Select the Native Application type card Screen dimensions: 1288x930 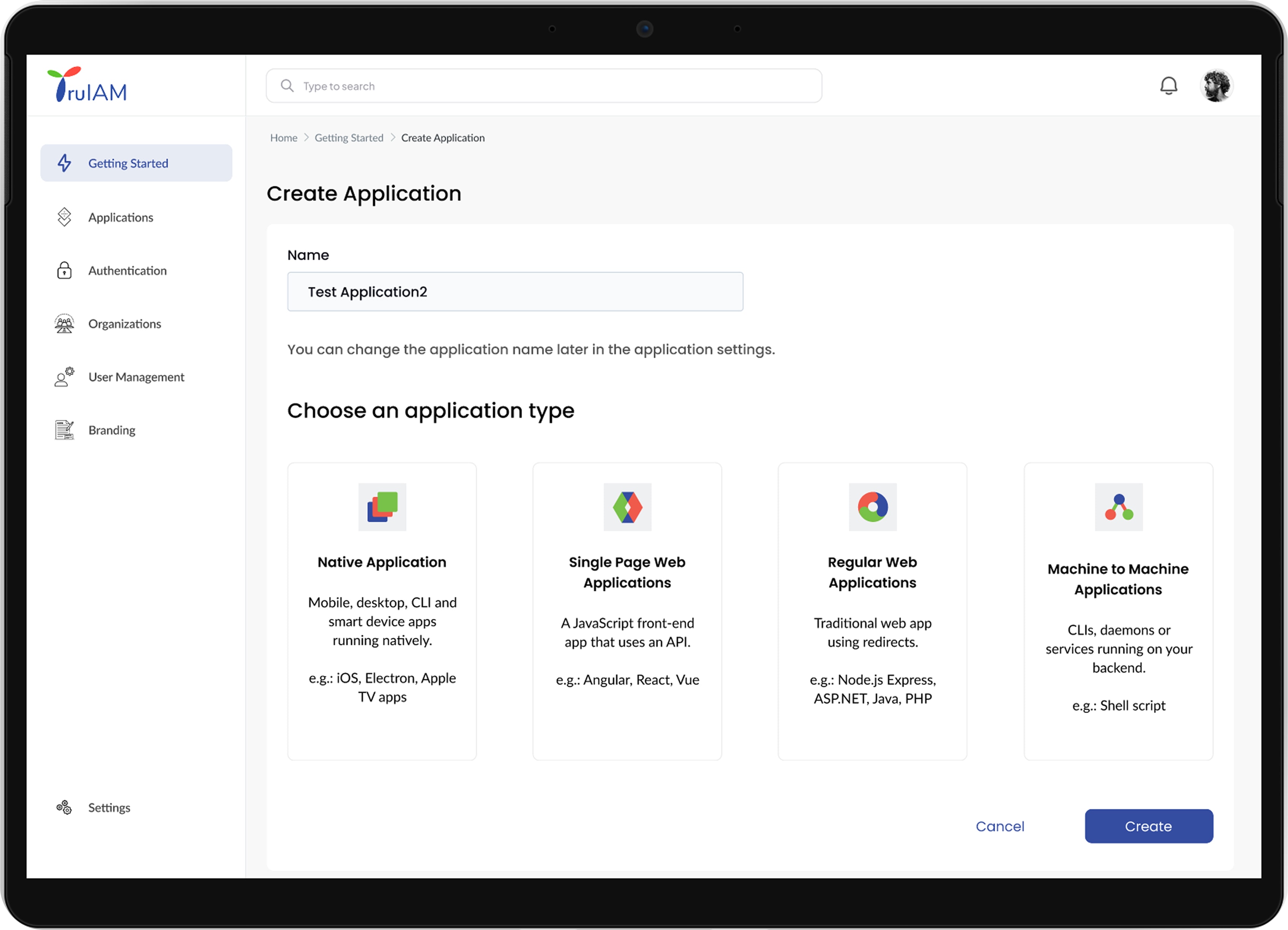(x=382, y=611)
